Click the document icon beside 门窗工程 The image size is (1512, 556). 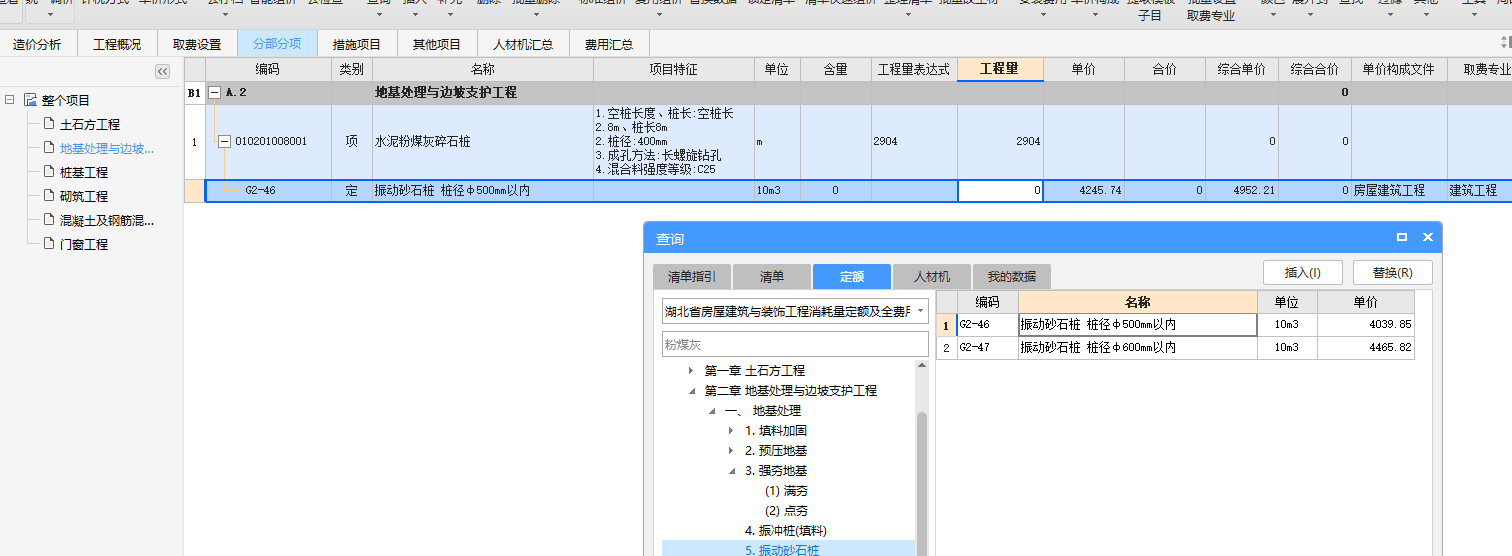coord(49,244)
